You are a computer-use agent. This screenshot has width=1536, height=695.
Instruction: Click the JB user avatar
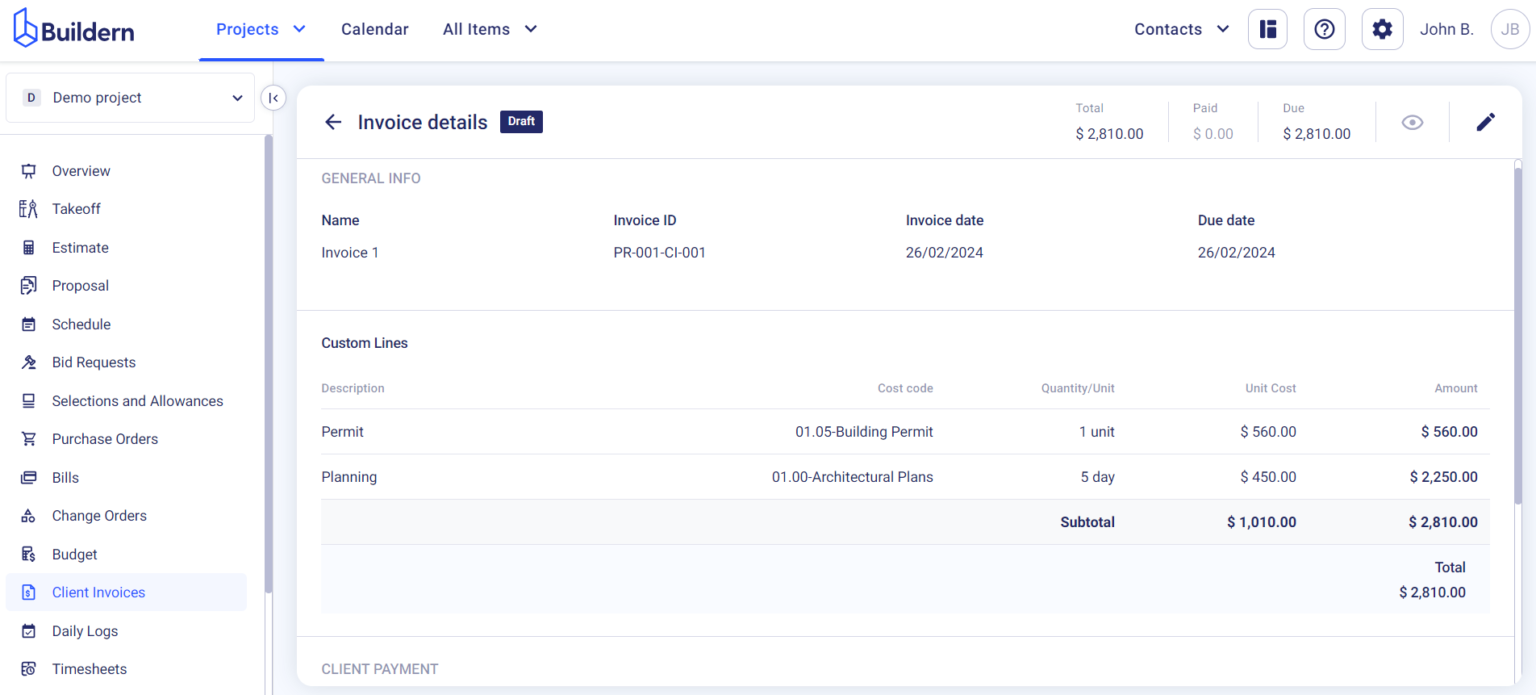[x=1510, y=29]
